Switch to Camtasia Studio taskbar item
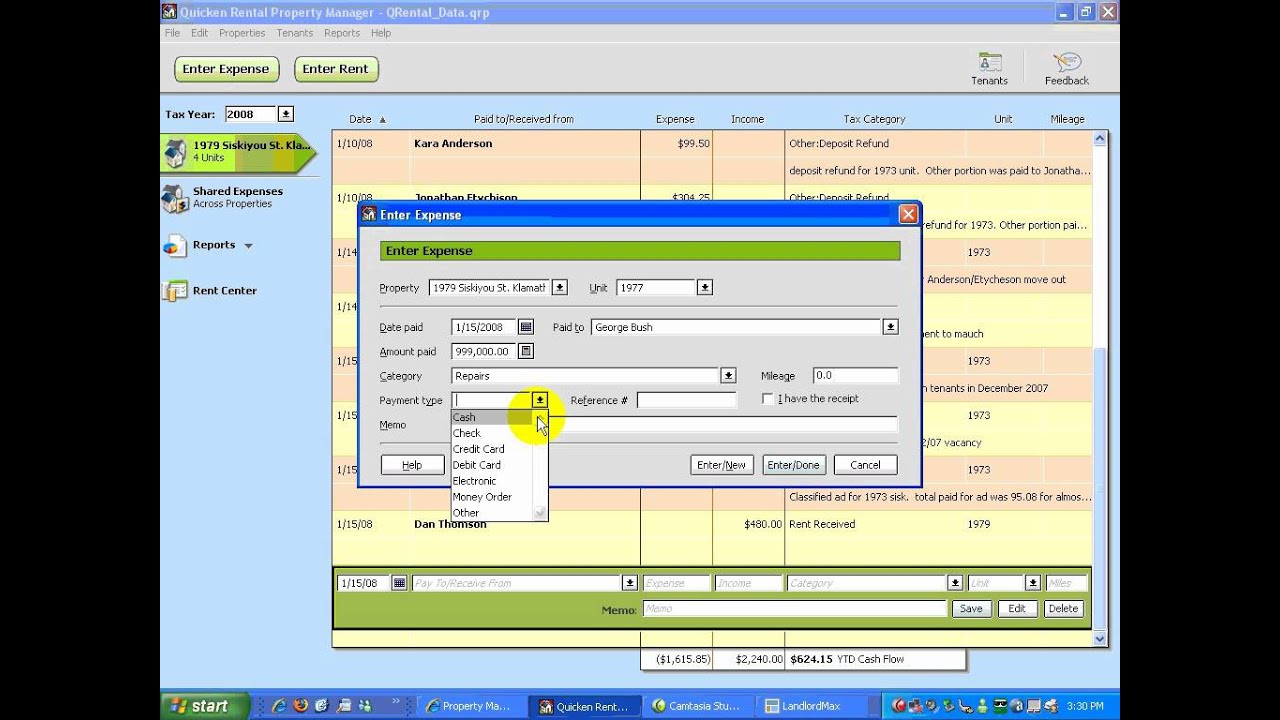Image resolution: width=1280 pixels, height=720 pixels. tap(696, 706)
